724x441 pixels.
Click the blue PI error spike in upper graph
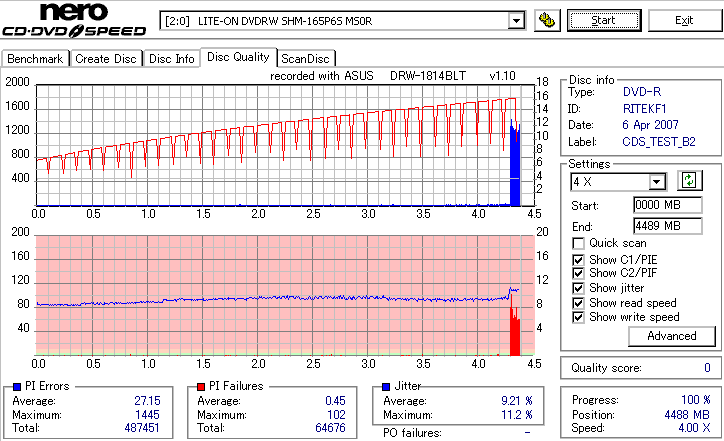coord(515,163)
